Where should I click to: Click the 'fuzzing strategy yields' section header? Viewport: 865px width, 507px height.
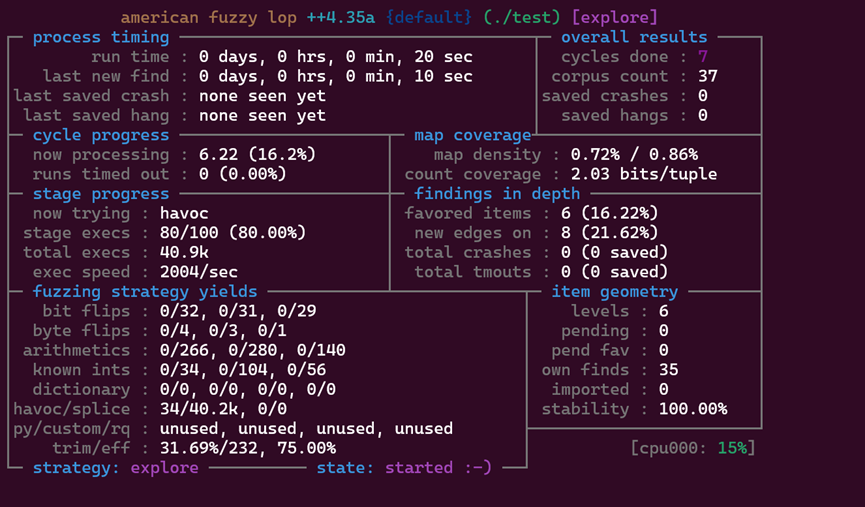tap(145, 291)
